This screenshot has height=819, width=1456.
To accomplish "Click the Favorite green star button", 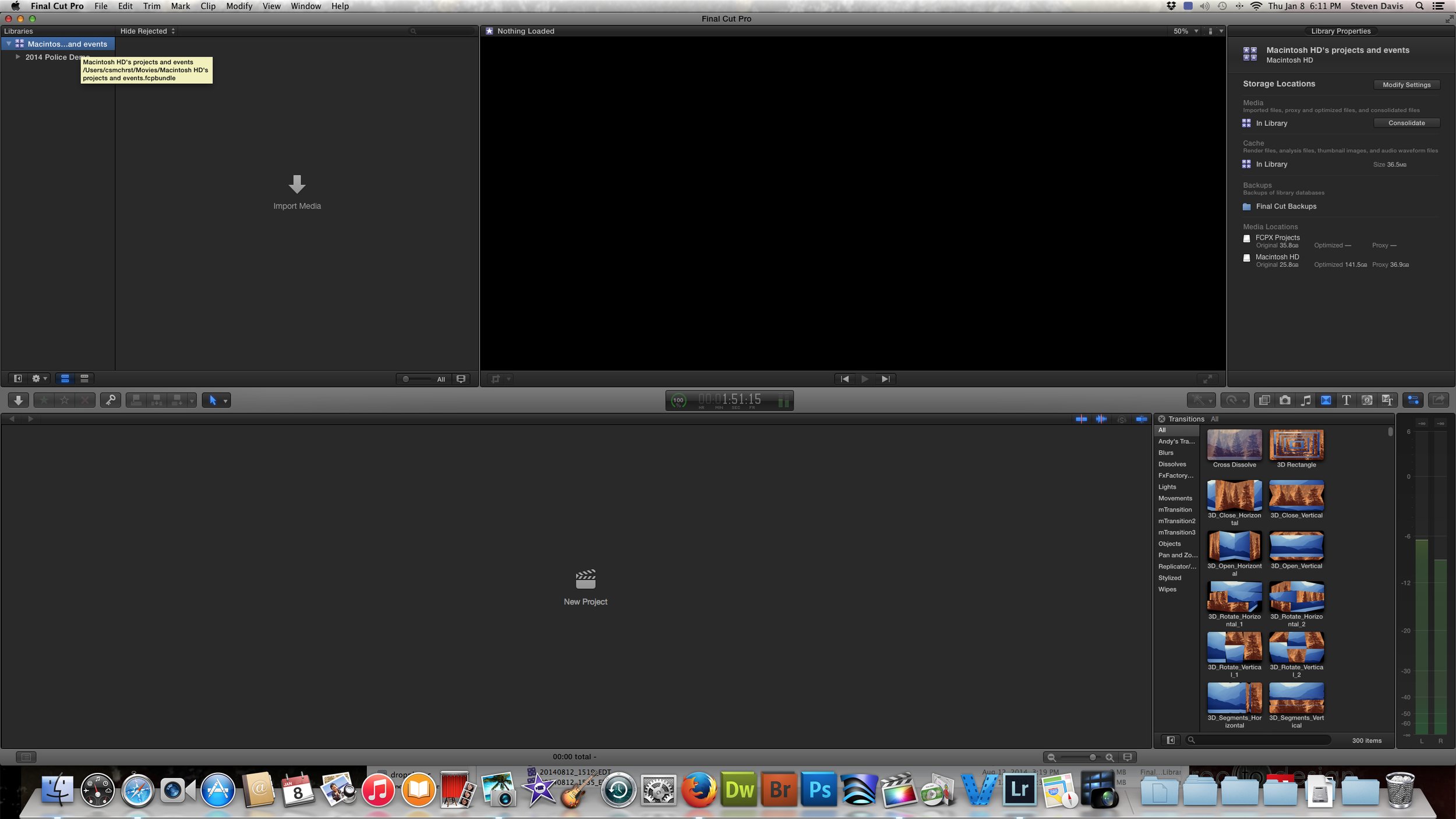I will 44,400.
